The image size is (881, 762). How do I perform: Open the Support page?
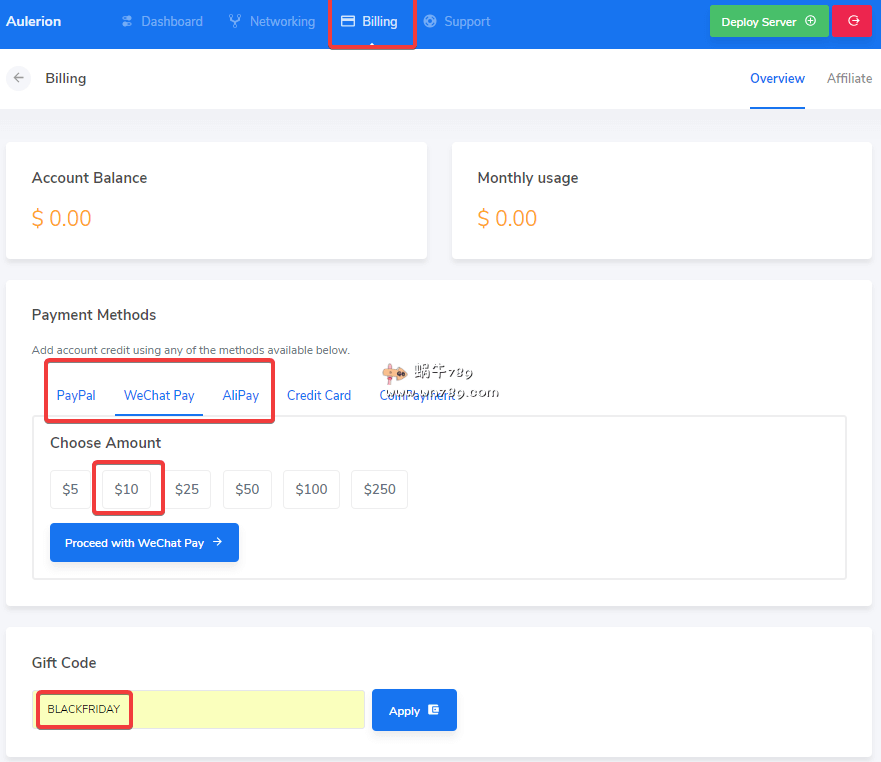(x=456, y=21)
